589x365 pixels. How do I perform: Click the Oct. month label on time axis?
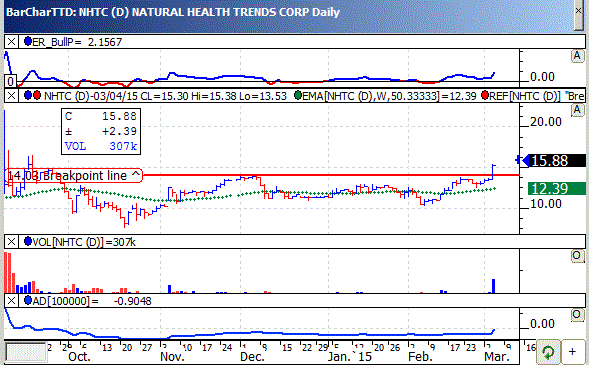79,356
